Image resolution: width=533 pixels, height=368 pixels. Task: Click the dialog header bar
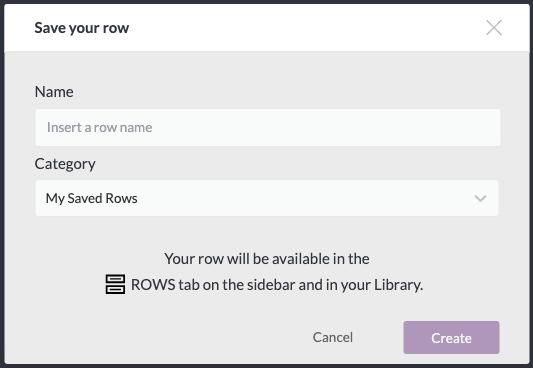coord(267,28)
